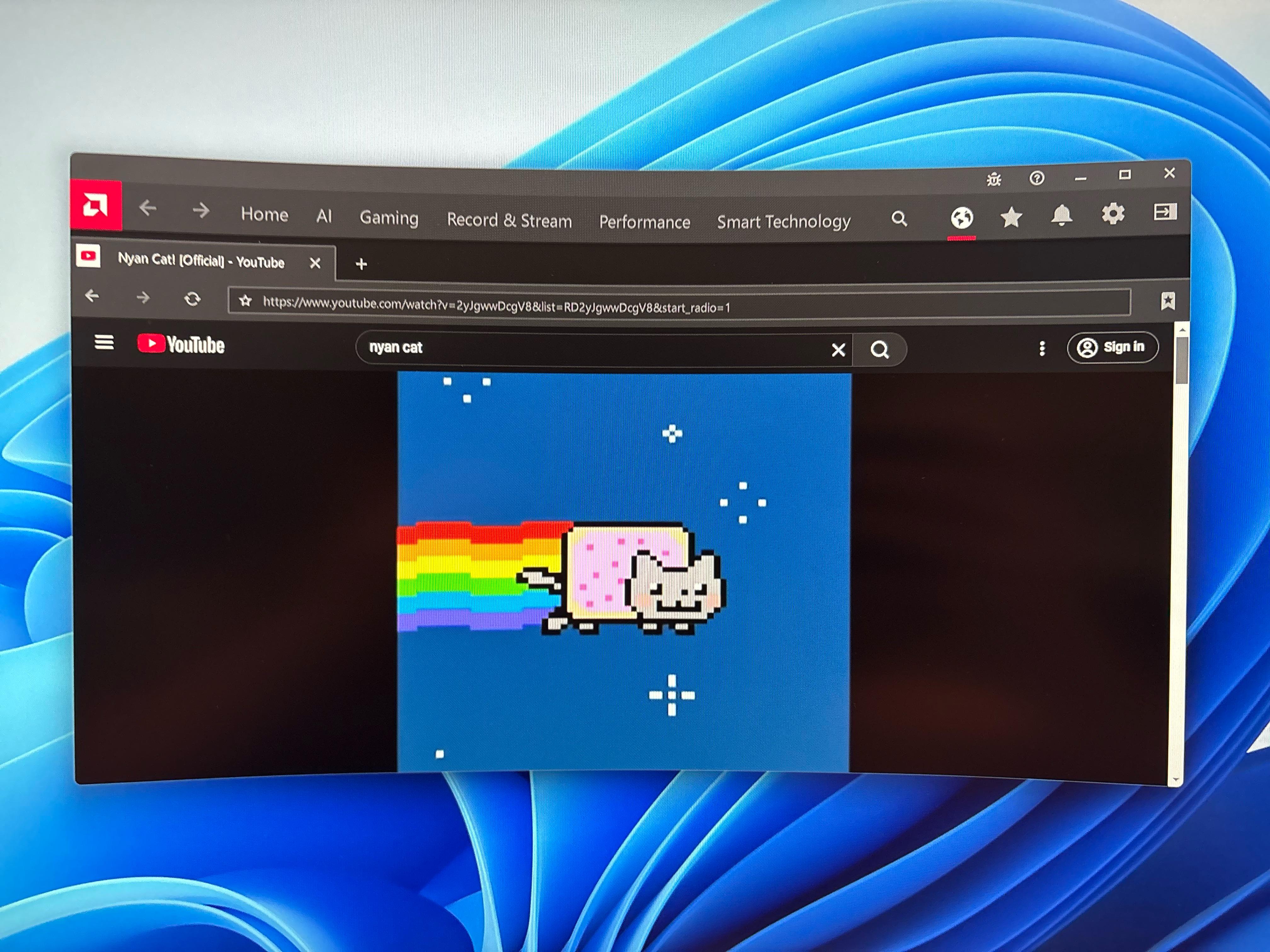Open the Smart Technology tab
1270x952 pixels.
[x=783, y=222]
